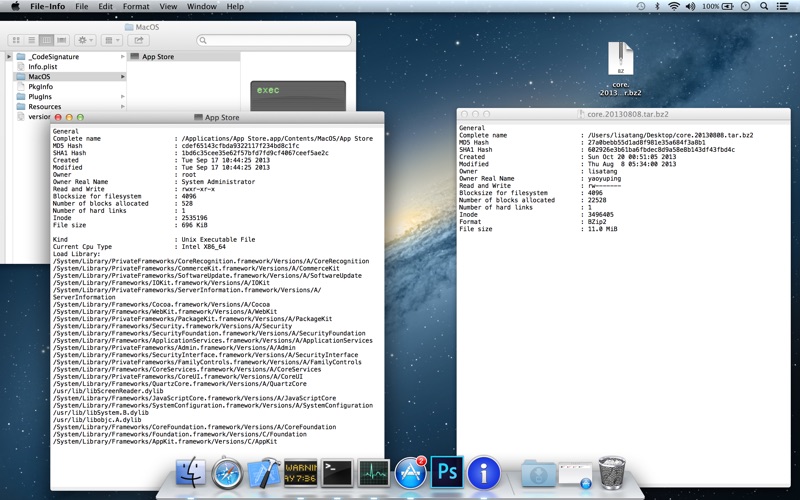Open Photoshop from the Dock

pyautogui.click(x=447, y=472)
